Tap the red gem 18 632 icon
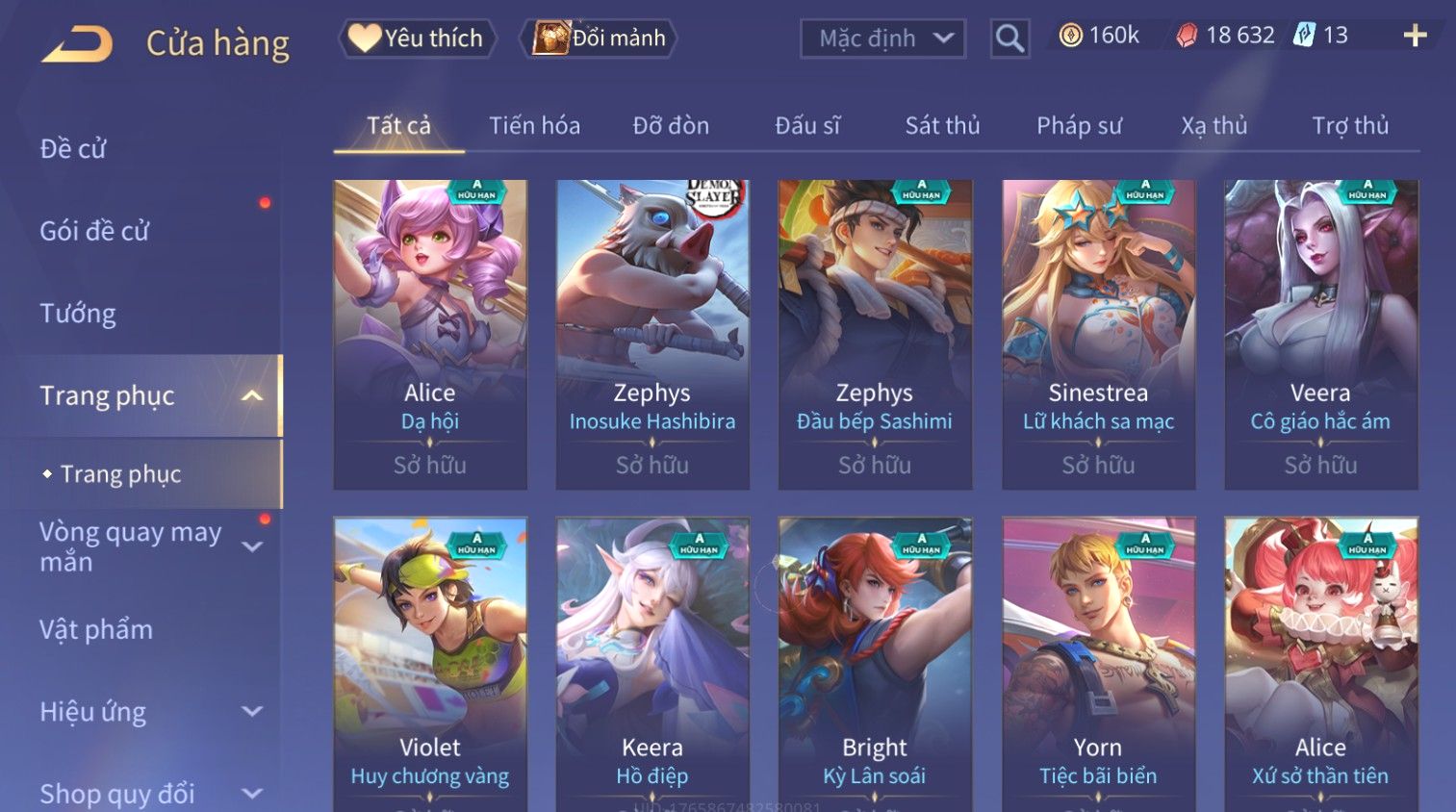1456x812 pixels. click(1187, 36)
